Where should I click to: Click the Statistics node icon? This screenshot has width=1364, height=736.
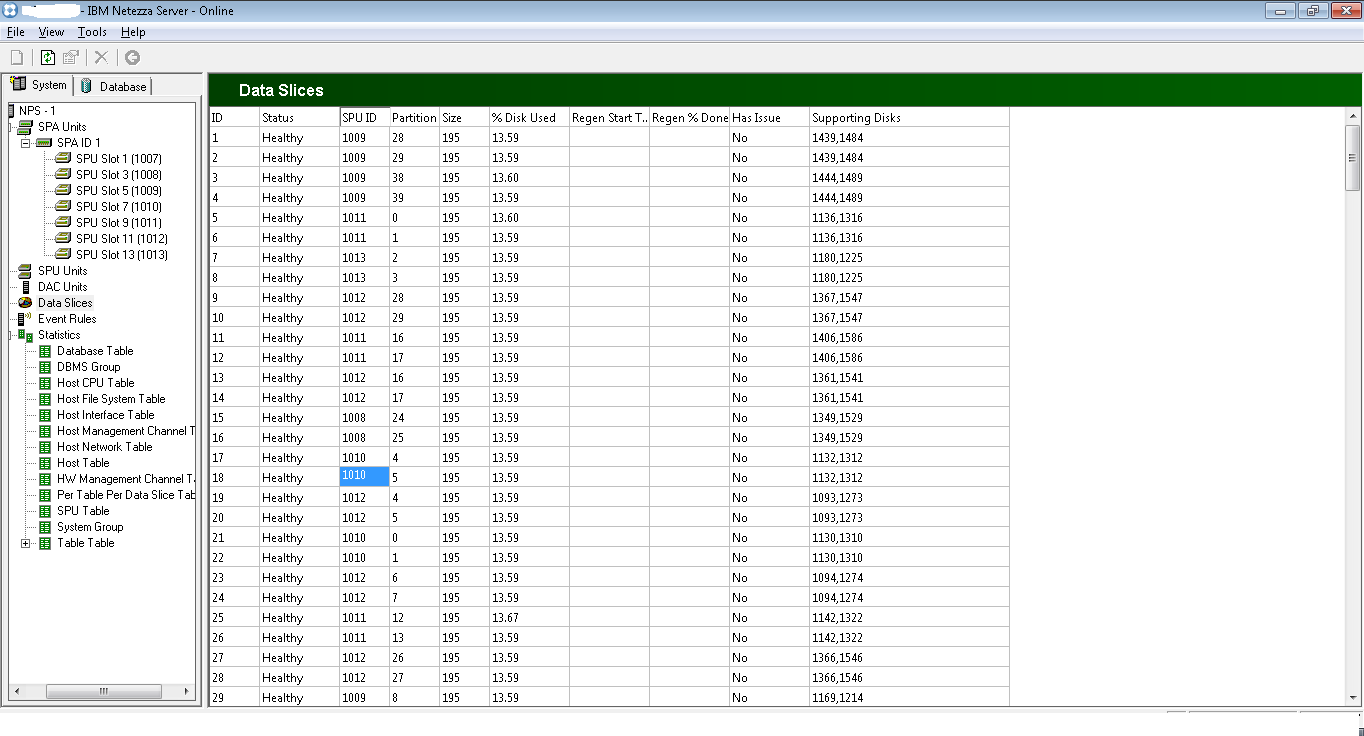click(25, 335)
